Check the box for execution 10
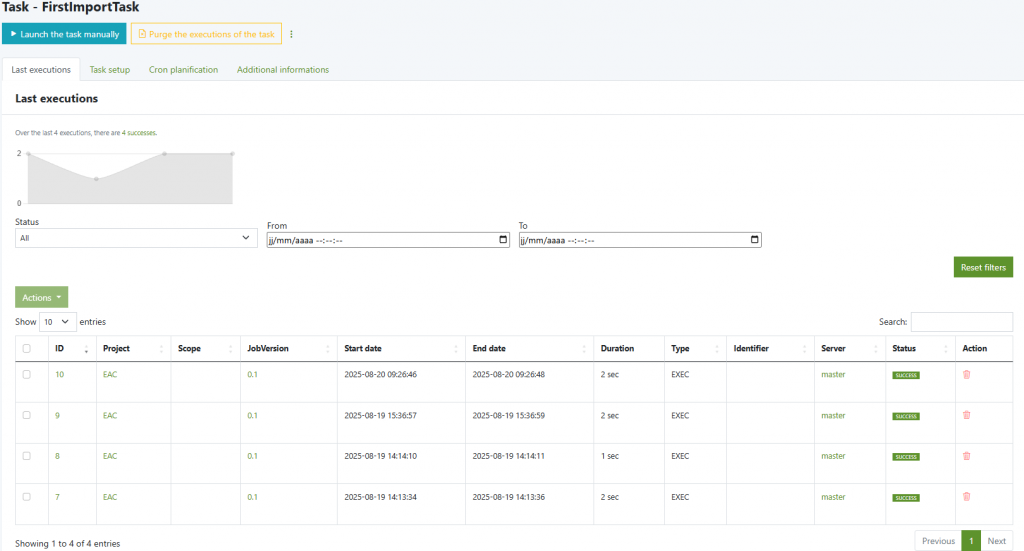 (x=27, y=374)
